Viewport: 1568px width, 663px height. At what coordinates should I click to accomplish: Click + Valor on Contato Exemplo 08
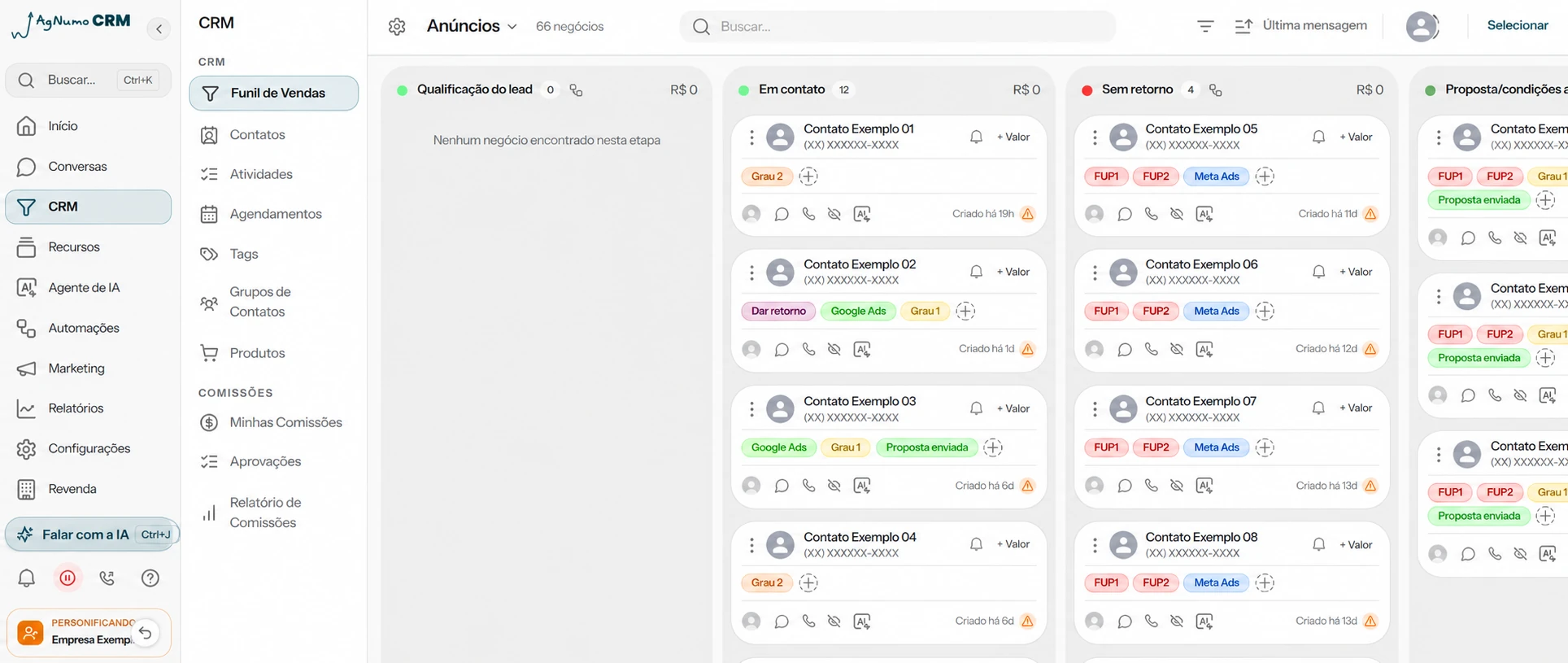point(1356,545)
